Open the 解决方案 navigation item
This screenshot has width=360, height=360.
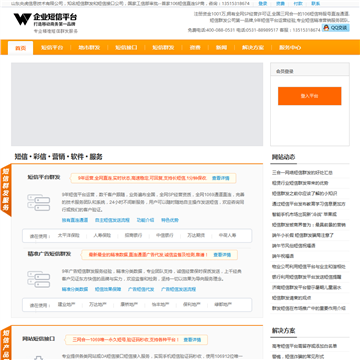click(253, 47)
